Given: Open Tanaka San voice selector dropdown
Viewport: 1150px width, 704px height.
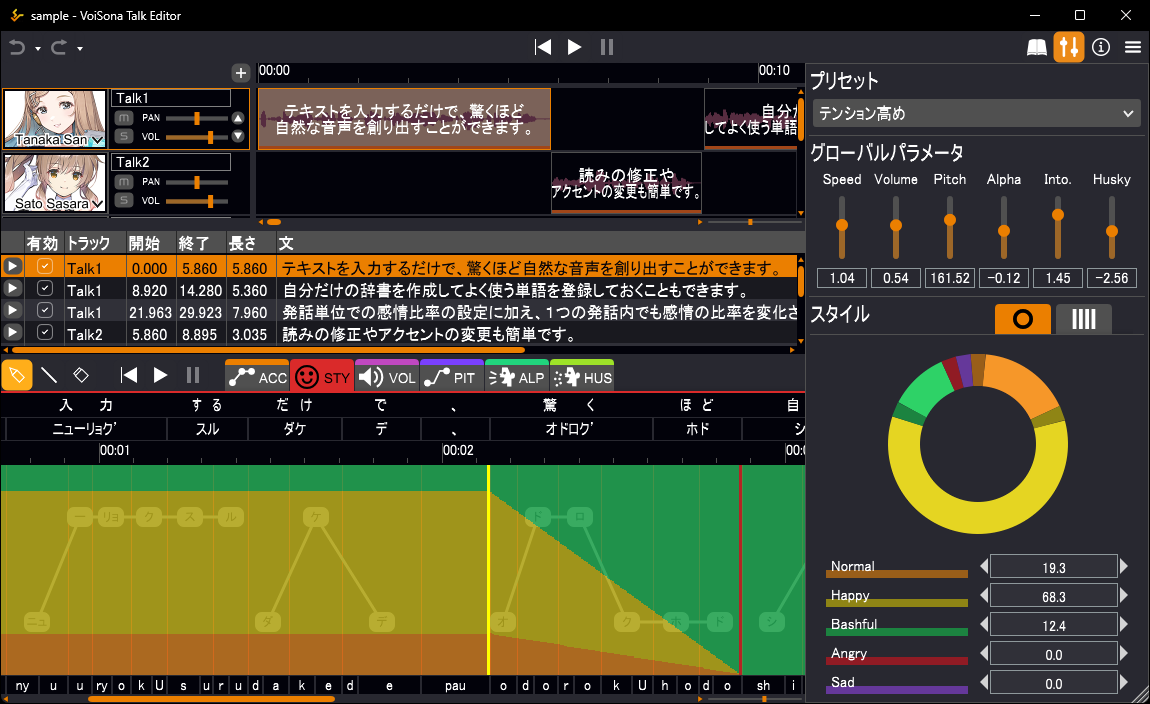Looking at the screenshot, I should tap(97, 141).
